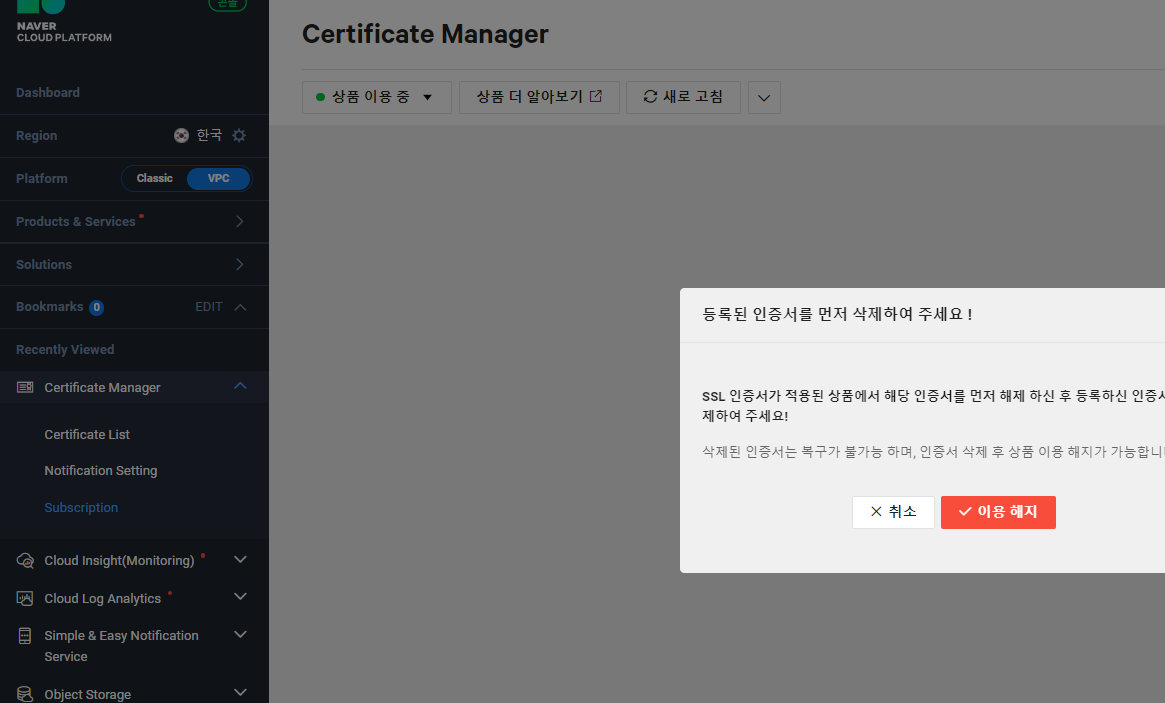Open the 상품 이용 중 status dropdown

coord(377,97)
